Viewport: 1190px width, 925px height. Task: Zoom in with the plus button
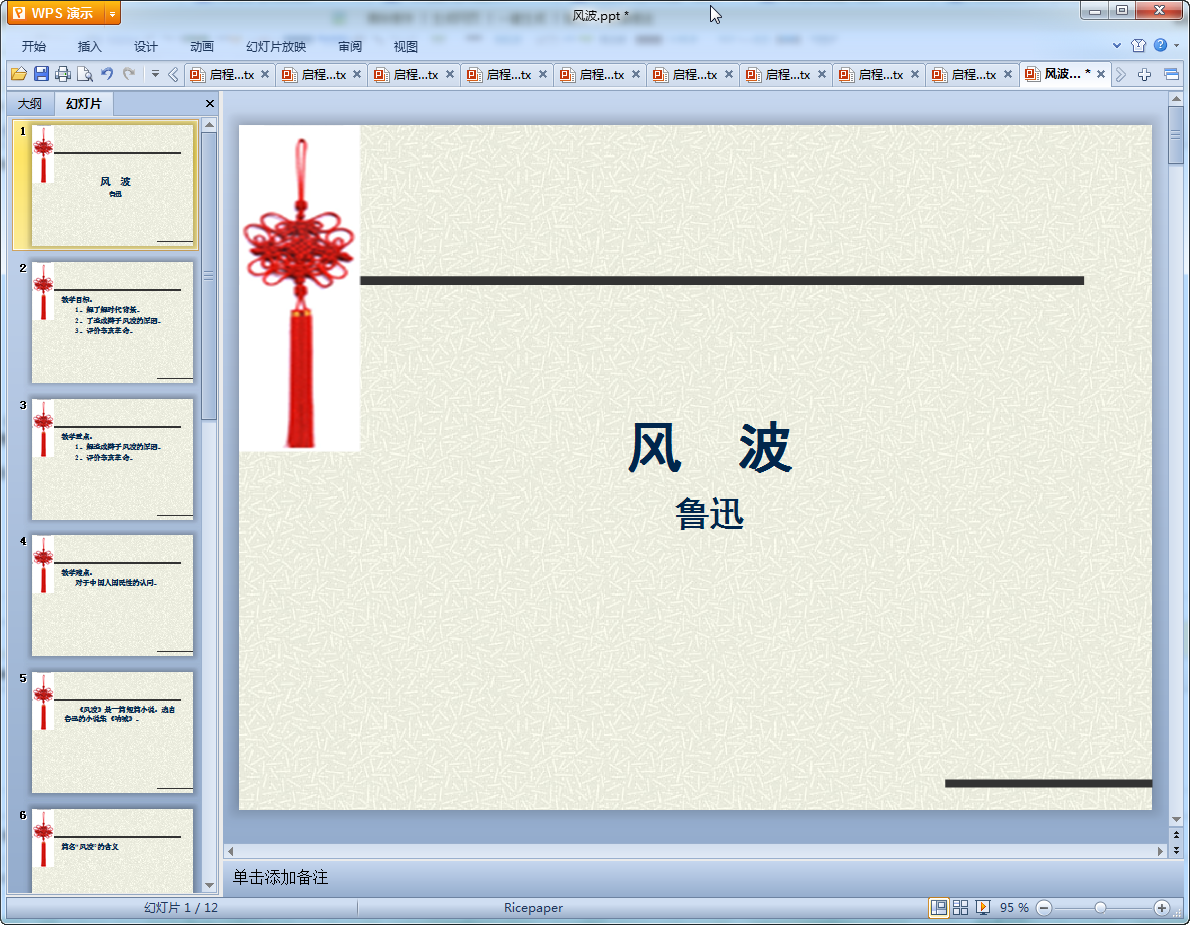[x=1161, y=908]
